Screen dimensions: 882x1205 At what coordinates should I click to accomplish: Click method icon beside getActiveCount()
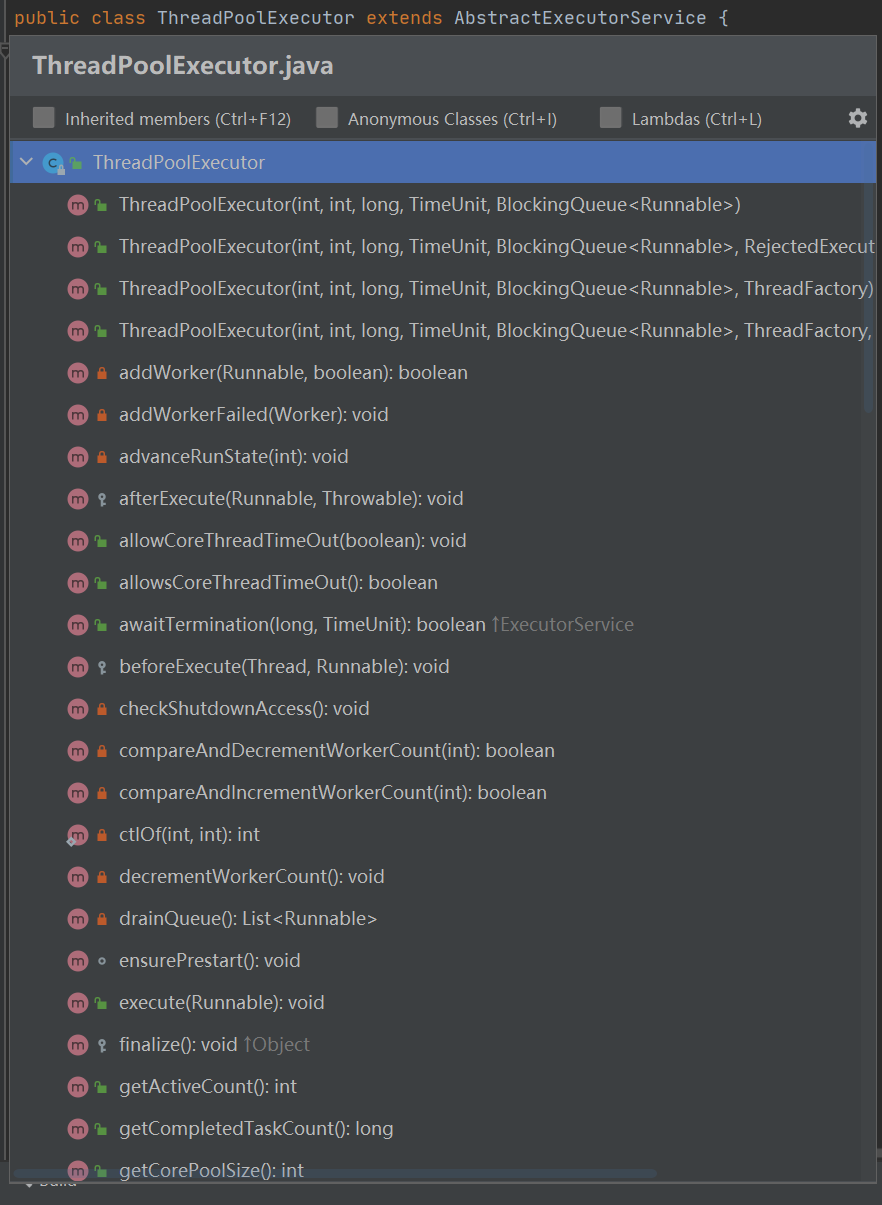78,1086
